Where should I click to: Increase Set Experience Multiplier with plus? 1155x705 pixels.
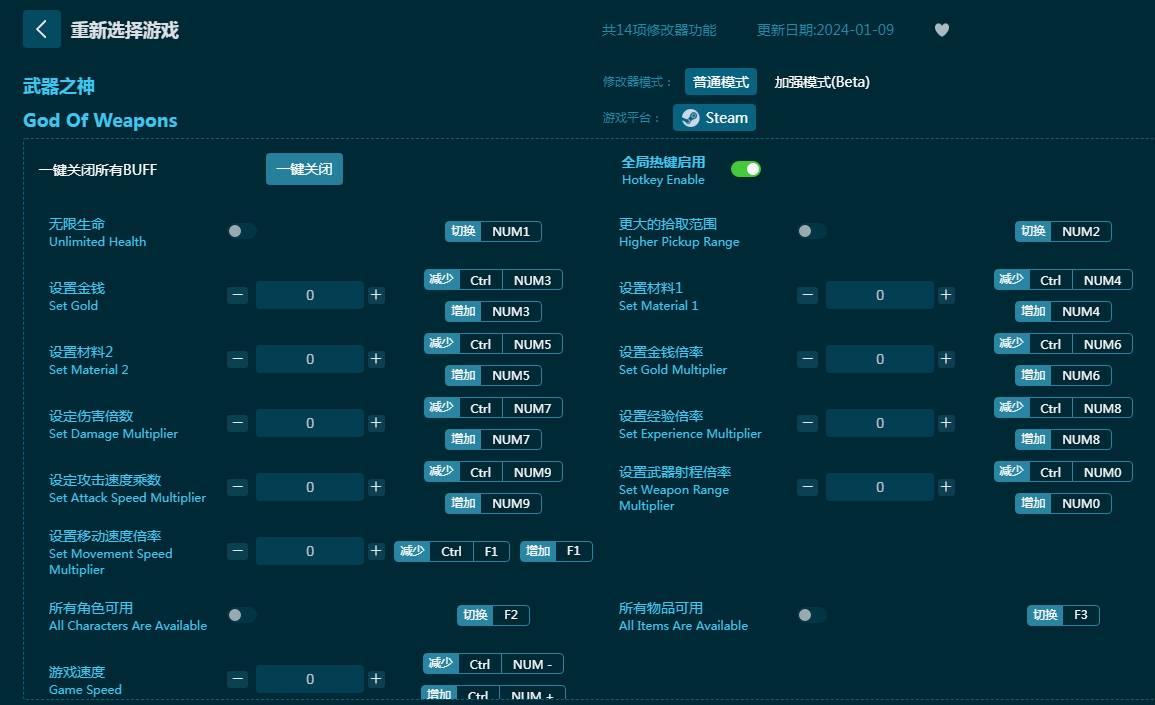[x=946, y=424]
